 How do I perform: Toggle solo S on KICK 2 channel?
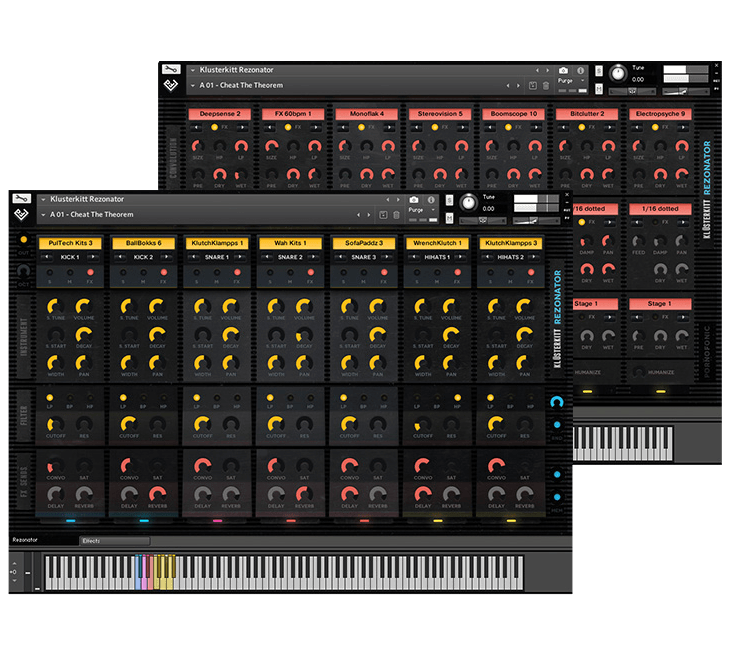[123, 272]
